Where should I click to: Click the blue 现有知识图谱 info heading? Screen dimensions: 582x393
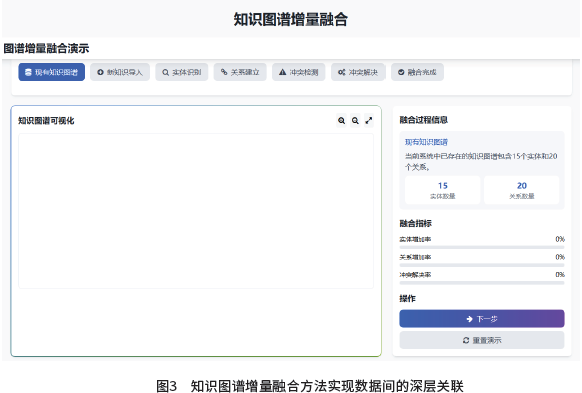click(426, 142)
